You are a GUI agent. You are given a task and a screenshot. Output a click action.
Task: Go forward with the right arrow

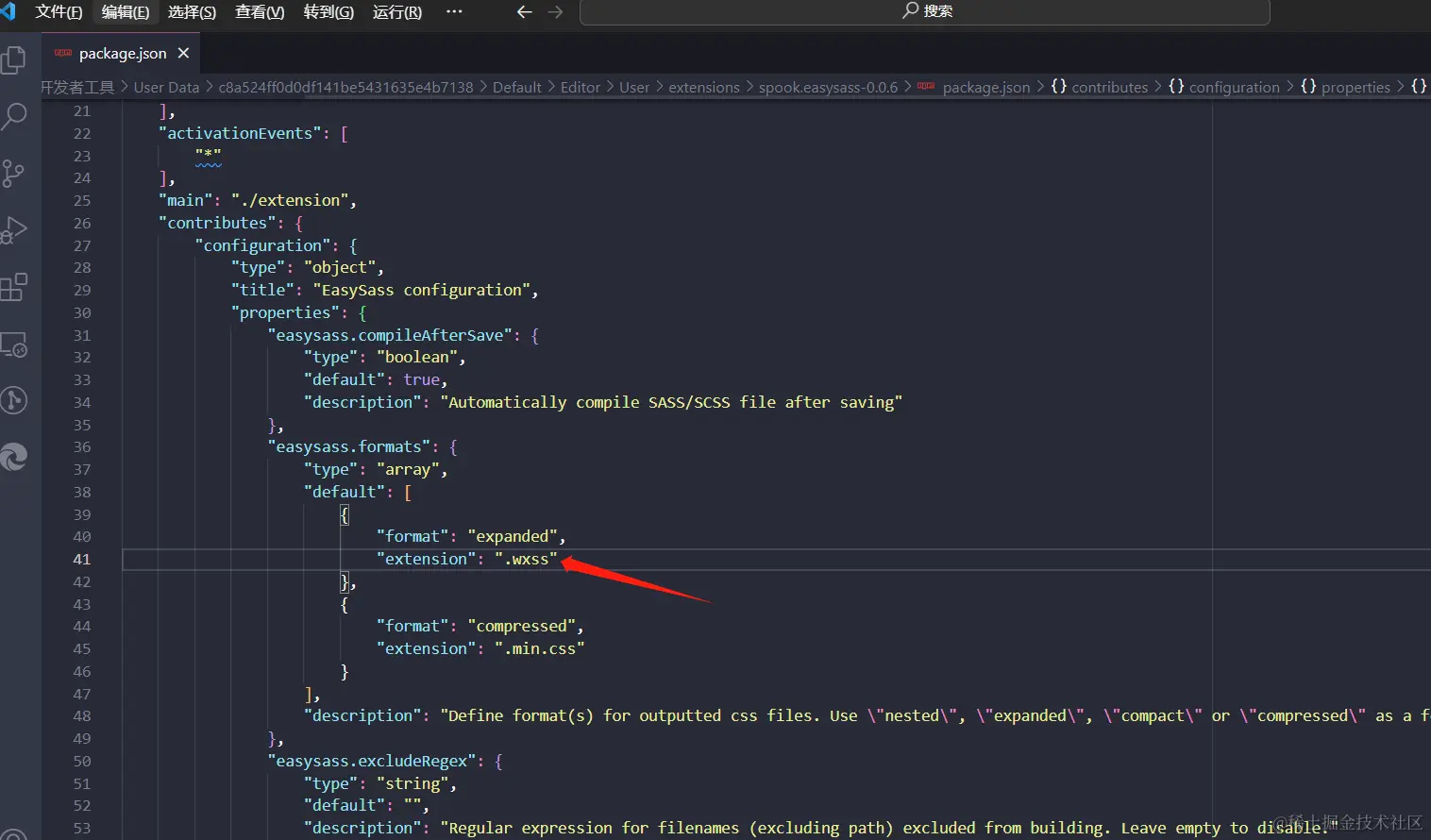555,12
